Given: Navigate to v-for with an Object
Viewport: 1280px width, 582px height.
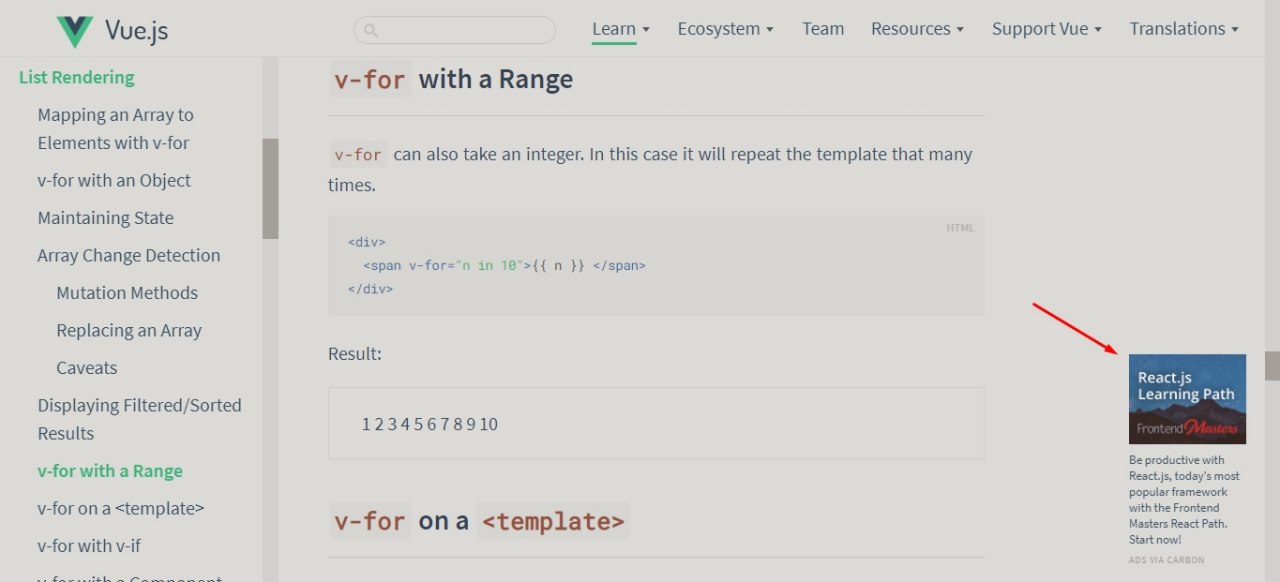Looking at the screenshot, I should point(114,180).
